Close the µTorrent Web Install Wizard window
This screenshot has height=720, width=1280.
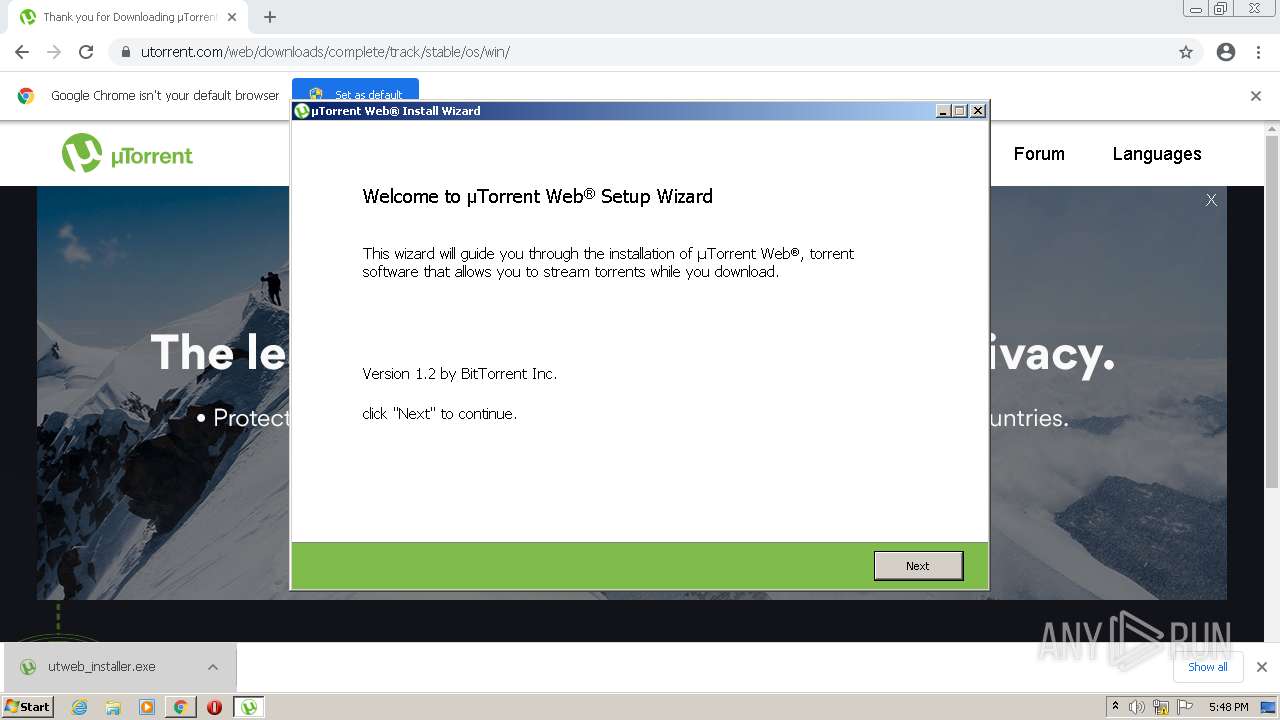978,111
